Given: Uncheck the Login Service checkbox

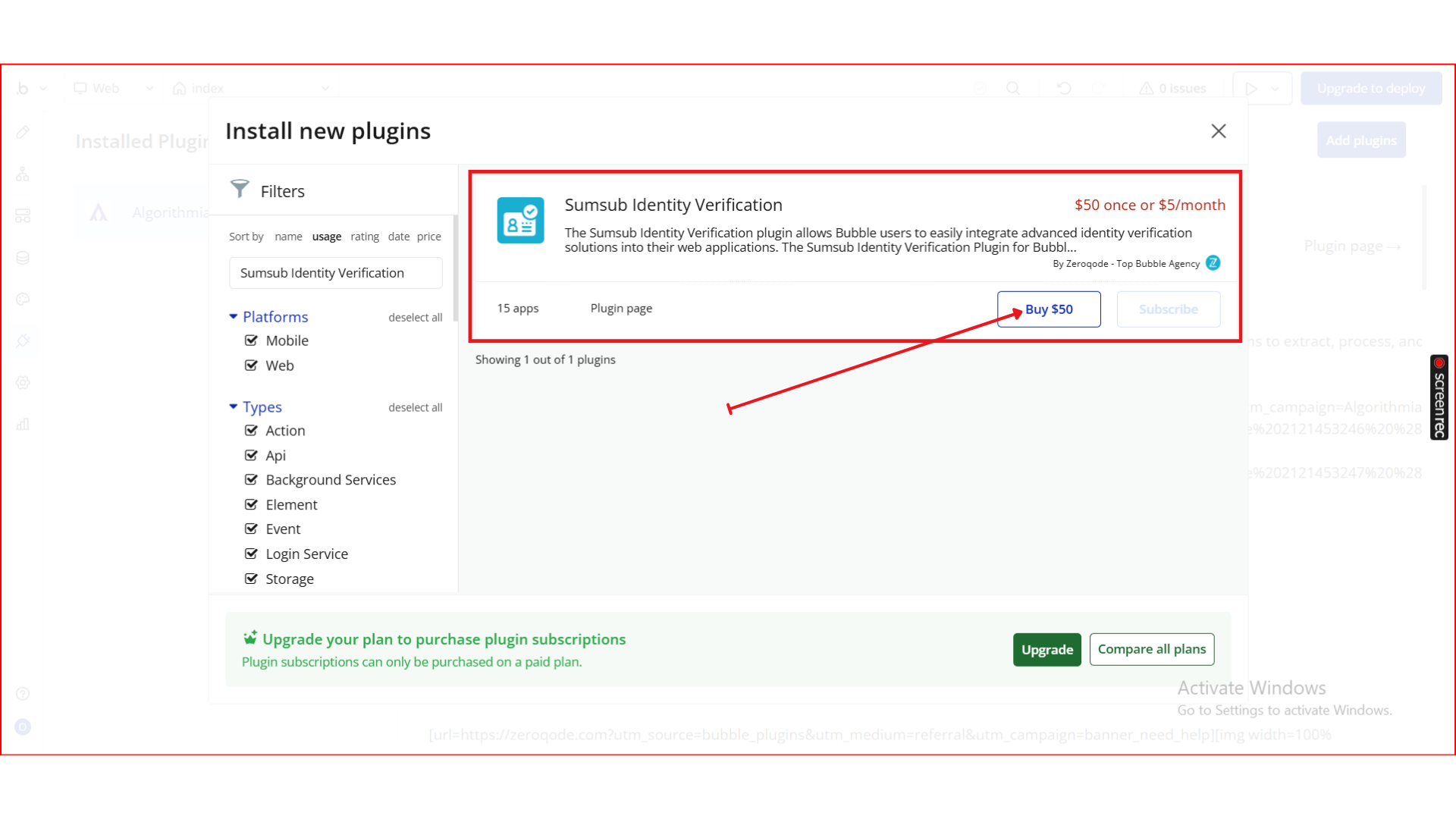Looking at the screenshot, I should tap(251, 554).
